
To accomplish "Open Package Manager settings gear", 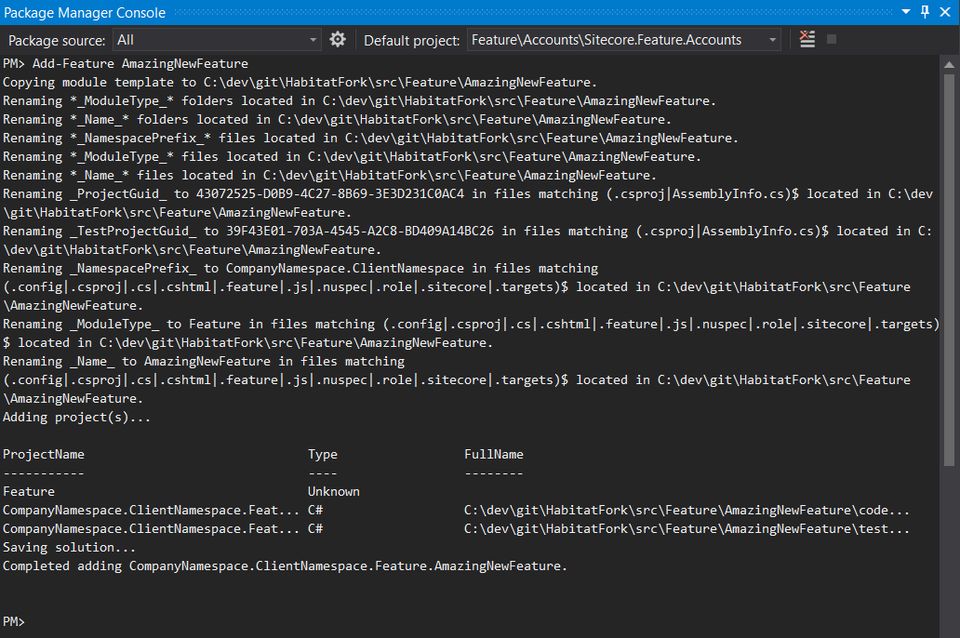I will [337, 40].
